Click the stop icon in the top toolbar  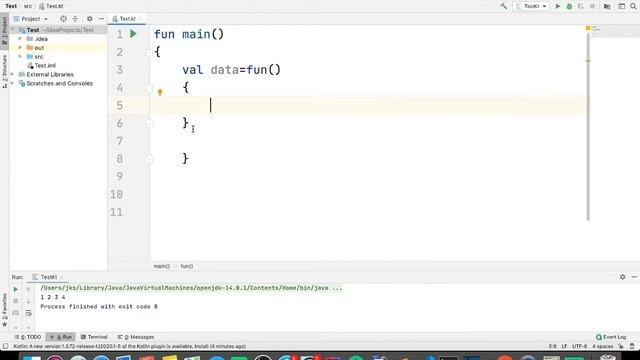click(x=592, y=6)
